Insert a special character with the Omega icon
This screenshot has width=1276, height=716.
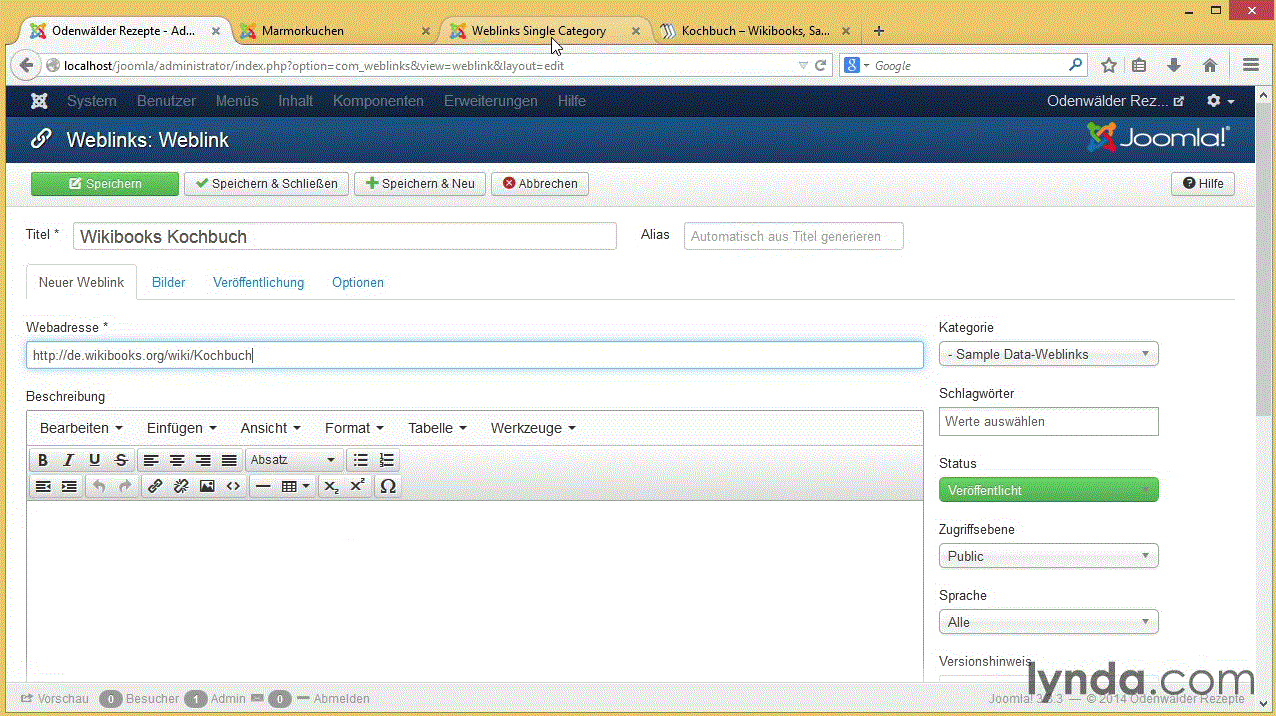click(387, 486)
